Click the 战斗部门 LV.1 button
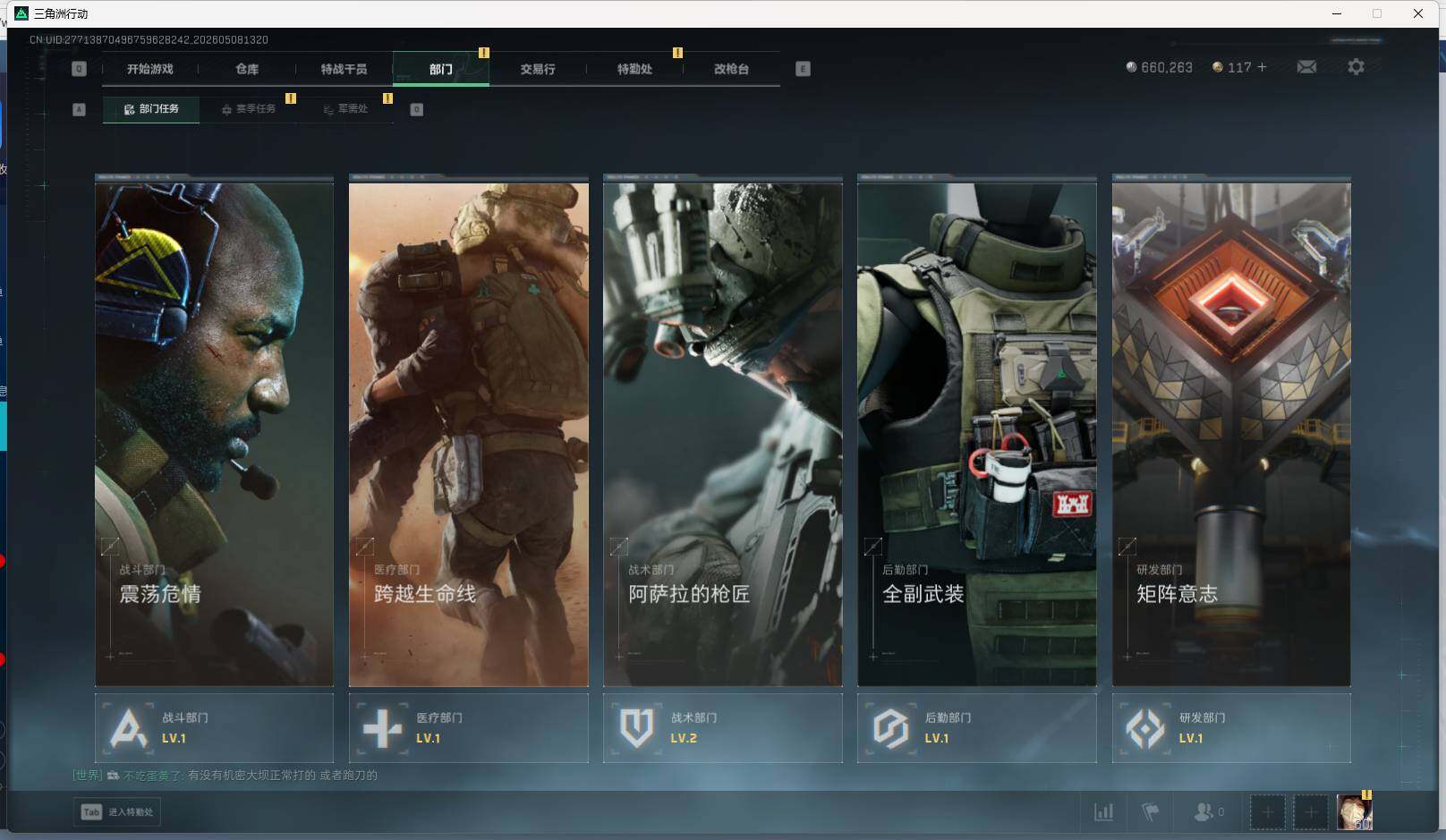This screenshot has height=840, width=1446. coord(214,728)
